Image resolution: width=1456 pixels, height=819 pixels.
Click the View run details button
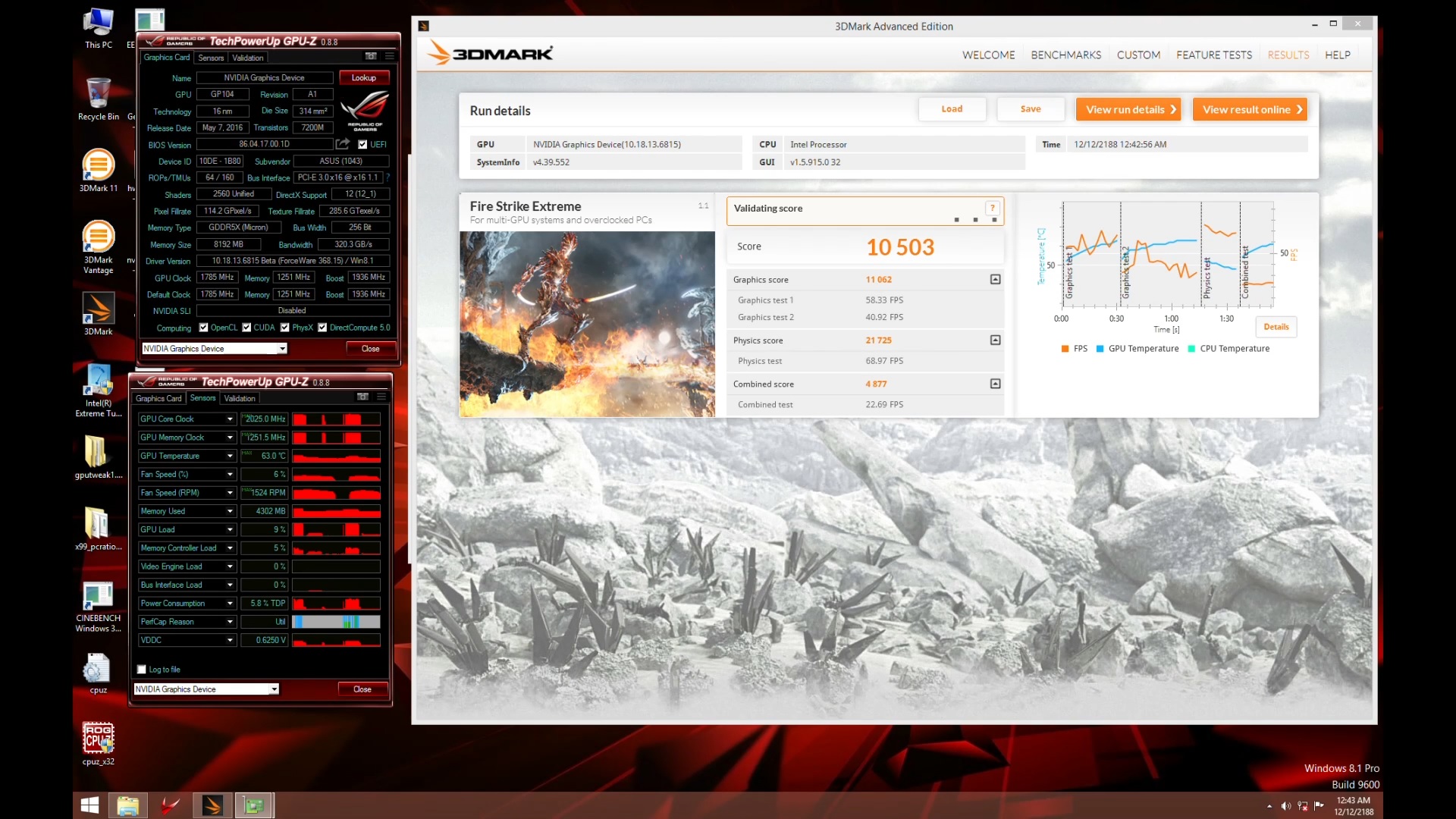tap(1128, 109)
